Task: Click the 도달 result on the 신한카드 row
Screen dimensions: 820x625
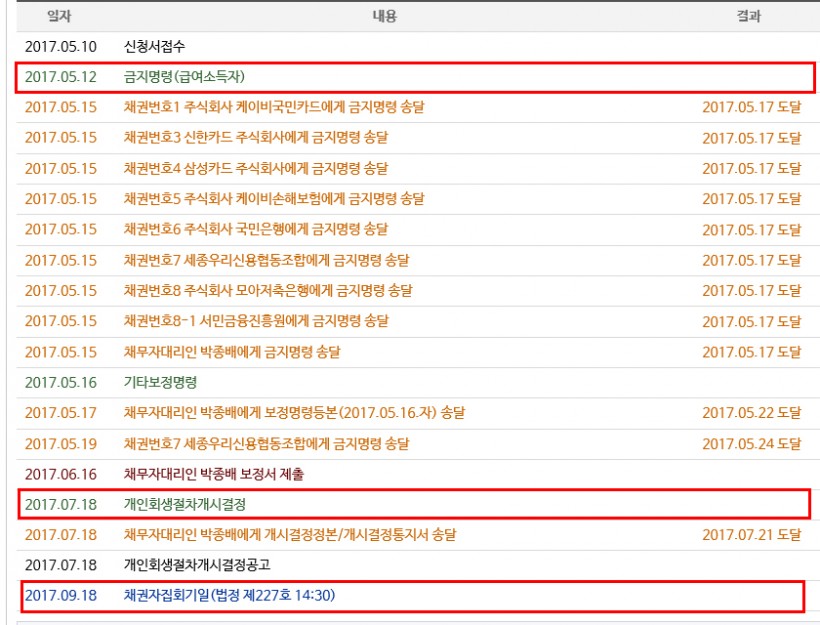Action: click(751, 138)
